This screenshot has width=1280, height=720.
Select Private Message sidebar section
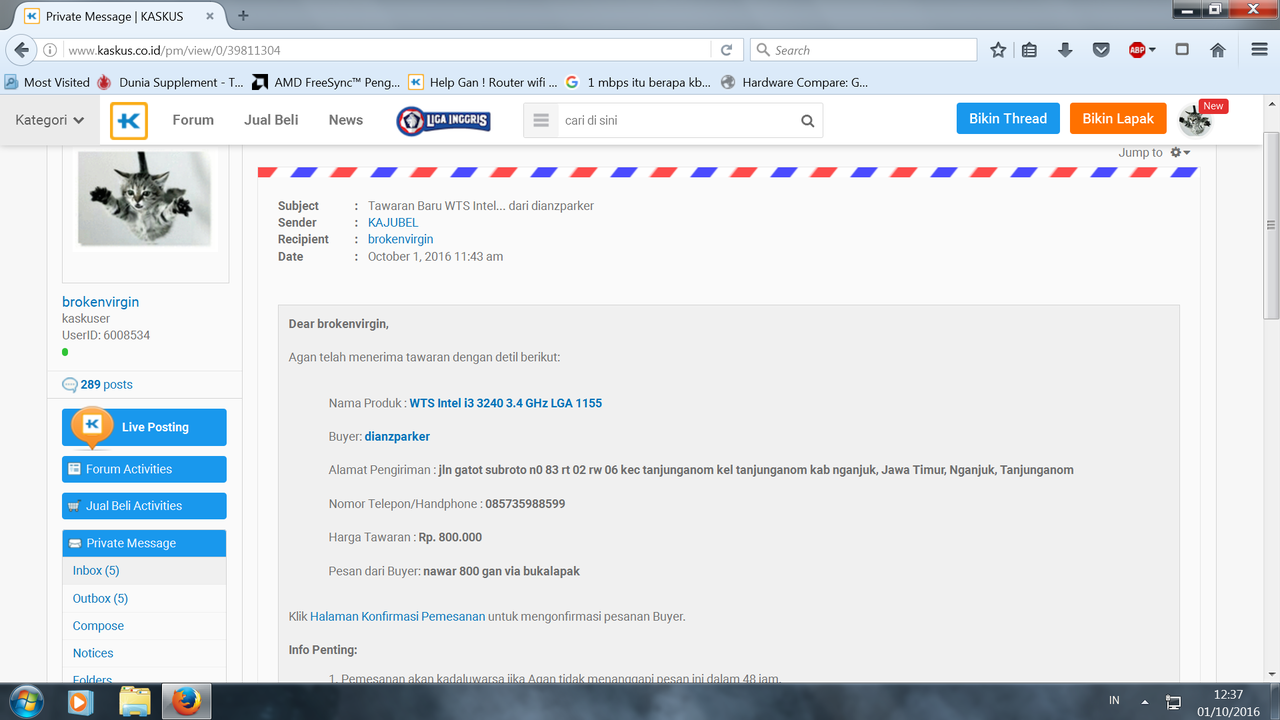pyautogui.click(x=144, y=543)
